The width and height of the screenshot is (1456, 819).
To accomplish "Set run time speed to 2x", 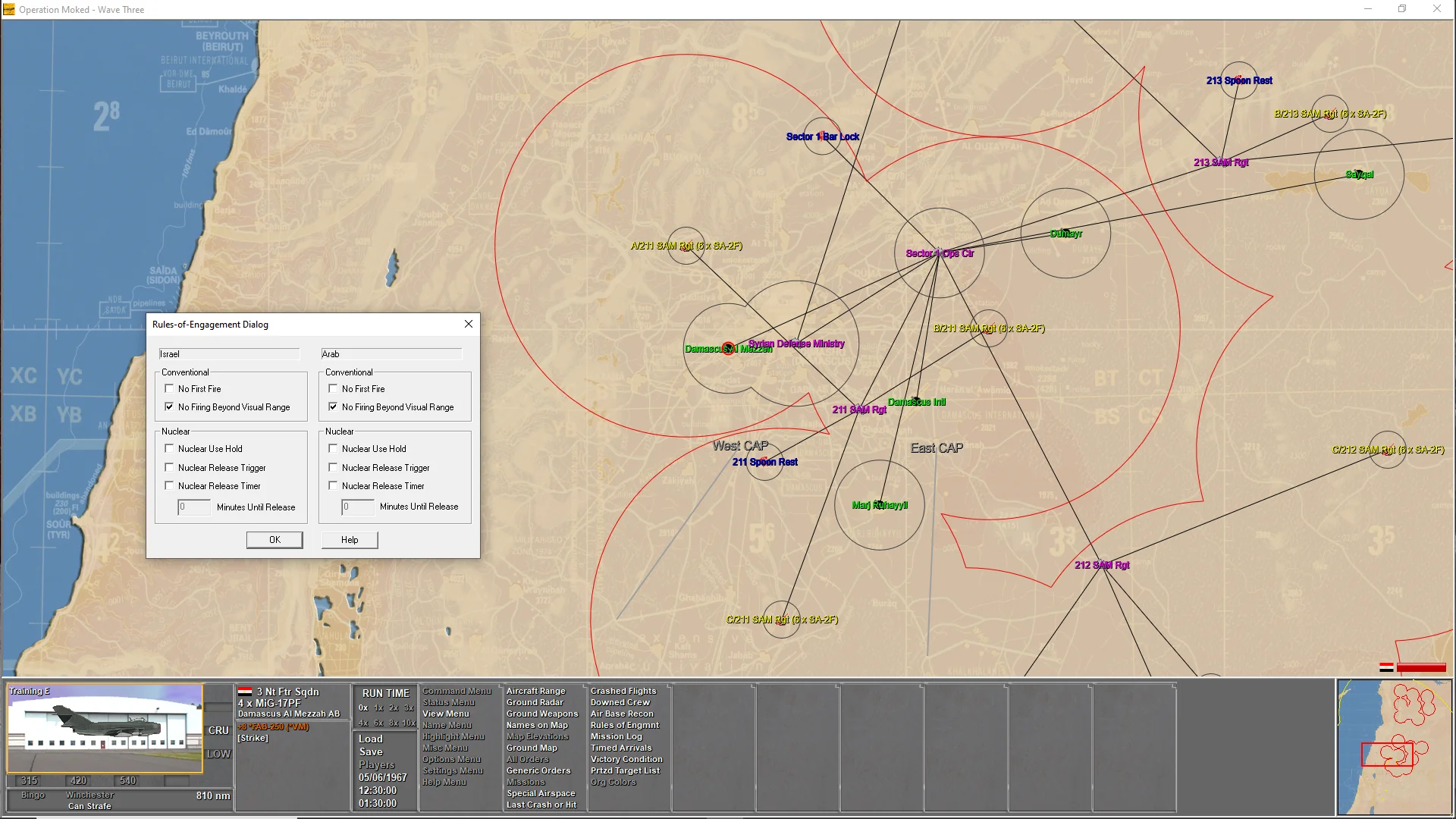I will (x=394, y=708).
